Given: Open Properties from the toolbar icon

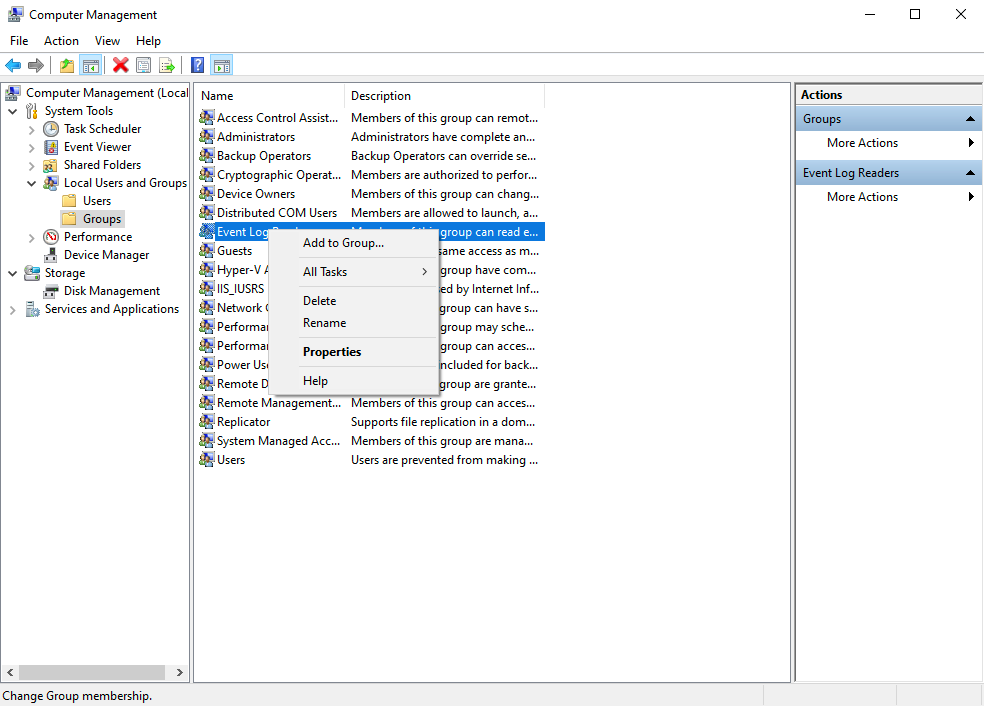Looking at the screenshot, I should (144, 66).
